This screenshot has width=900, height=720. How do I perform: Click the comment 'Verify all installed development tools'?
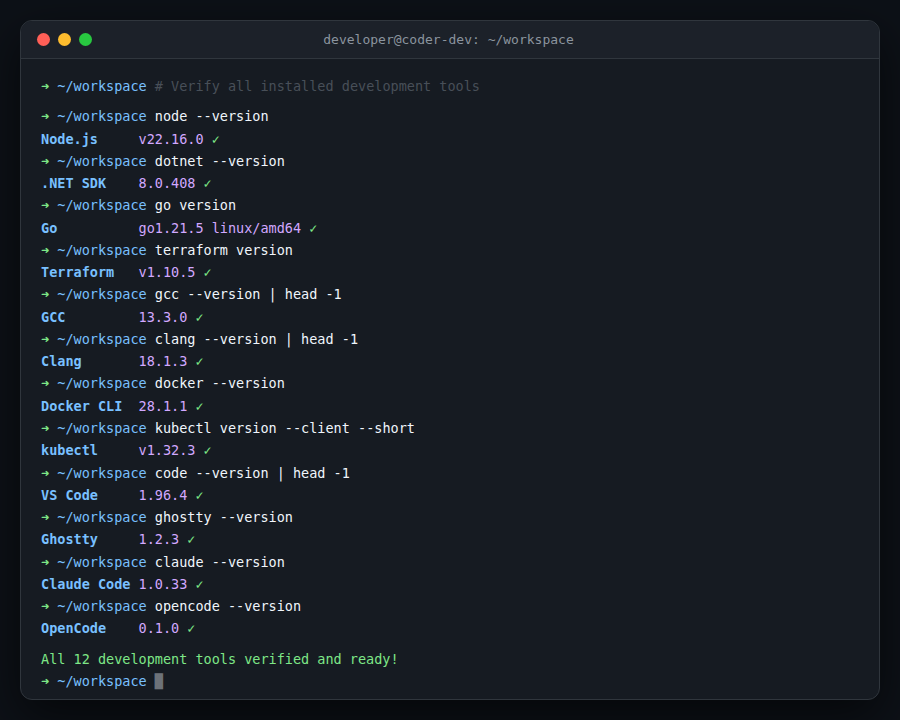point(317,86)
